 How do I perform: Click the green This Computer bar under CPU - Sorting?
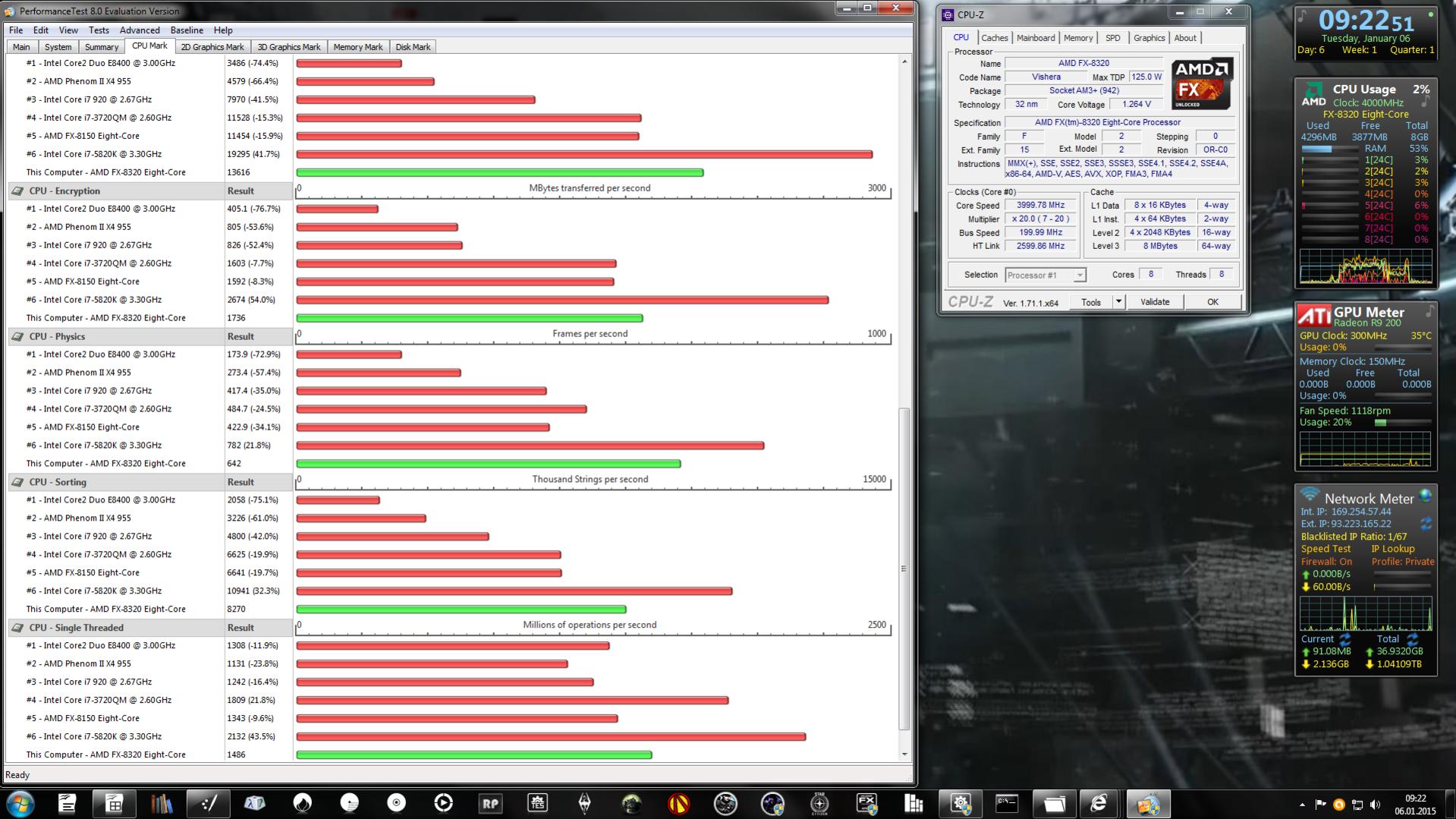point(461,610)
